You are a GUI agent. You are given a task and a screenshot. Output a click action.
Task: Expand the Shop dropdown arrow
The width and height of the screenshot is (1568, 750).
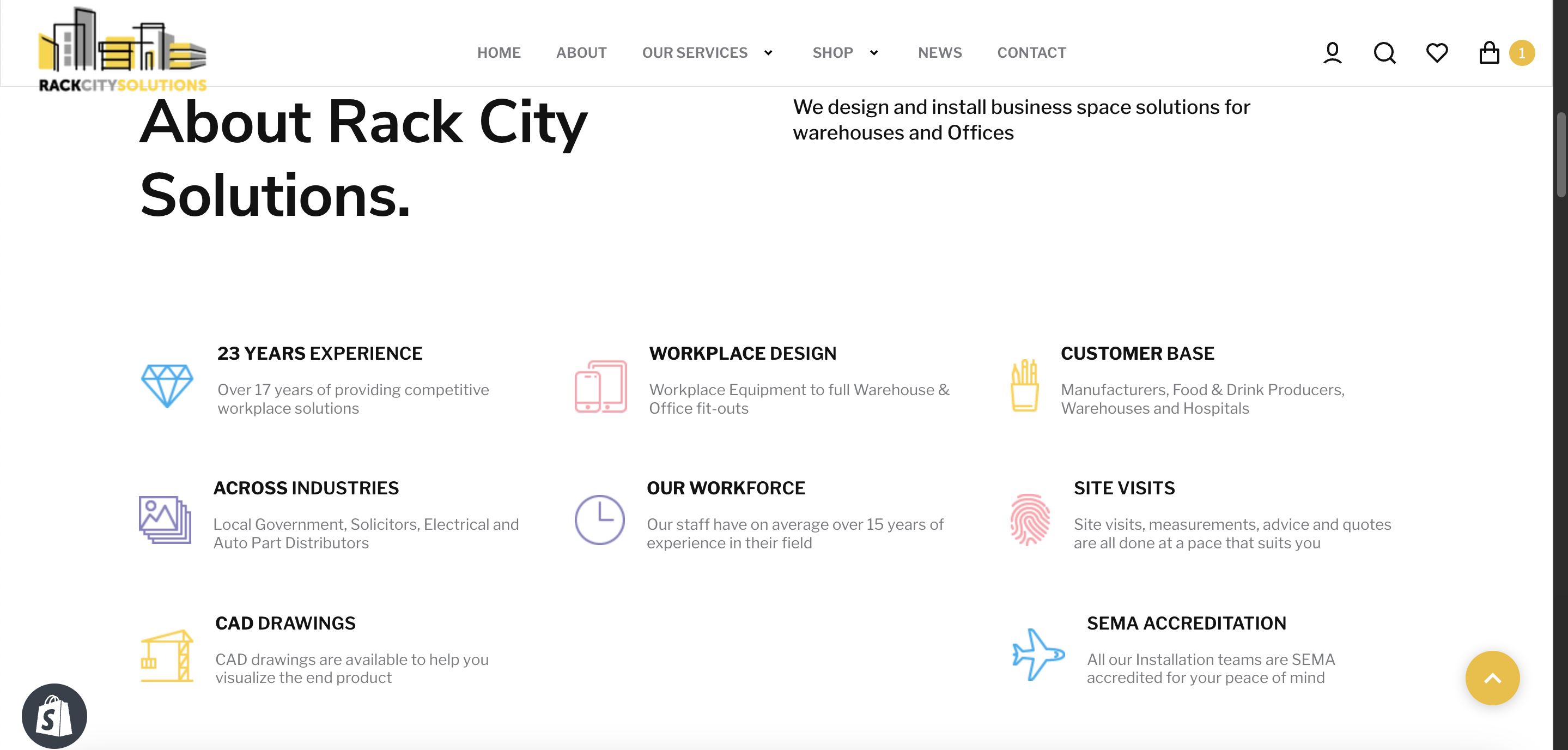(873, 53)
